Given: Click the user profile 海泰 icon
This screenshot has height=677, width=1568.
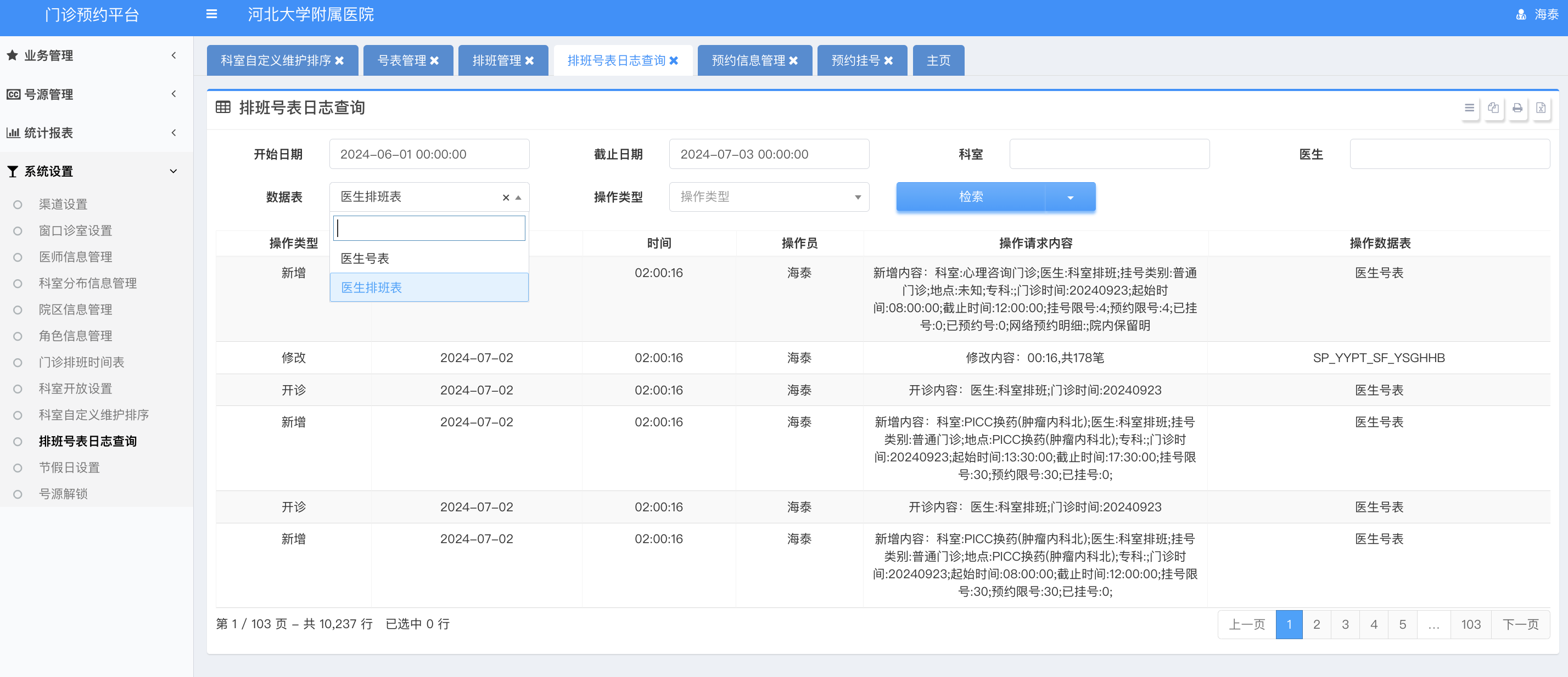Looking at the screenshot, I should coord(1521,15).
